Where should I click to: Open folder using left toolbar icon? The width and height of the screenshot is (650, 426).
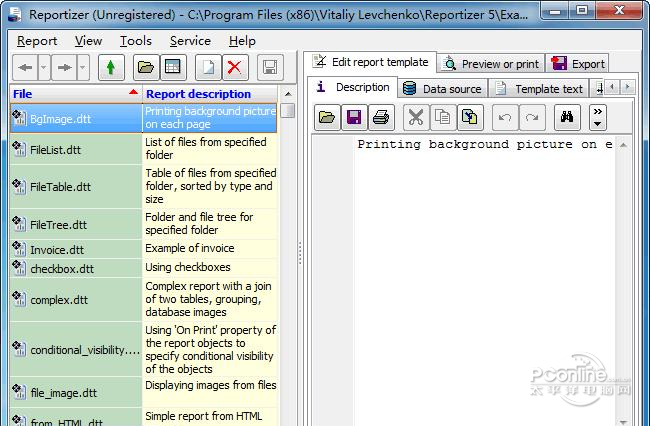click(146, 68)
